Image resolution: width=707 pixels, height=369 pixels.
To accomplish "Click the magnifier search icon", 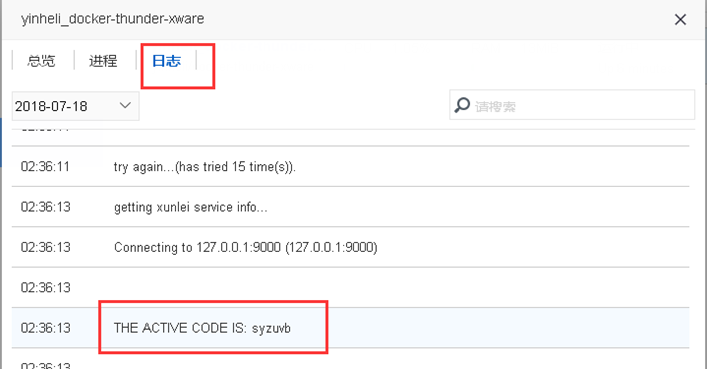I will [462, 105].
